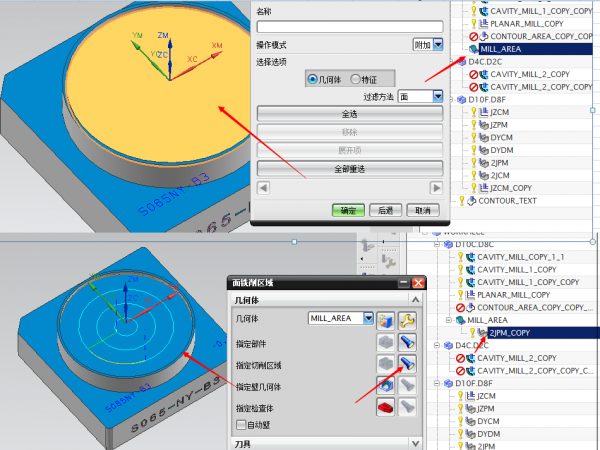Click the right arrow next-item button
The width and height of the screenshot is (600, 450).
pos(436,188)
